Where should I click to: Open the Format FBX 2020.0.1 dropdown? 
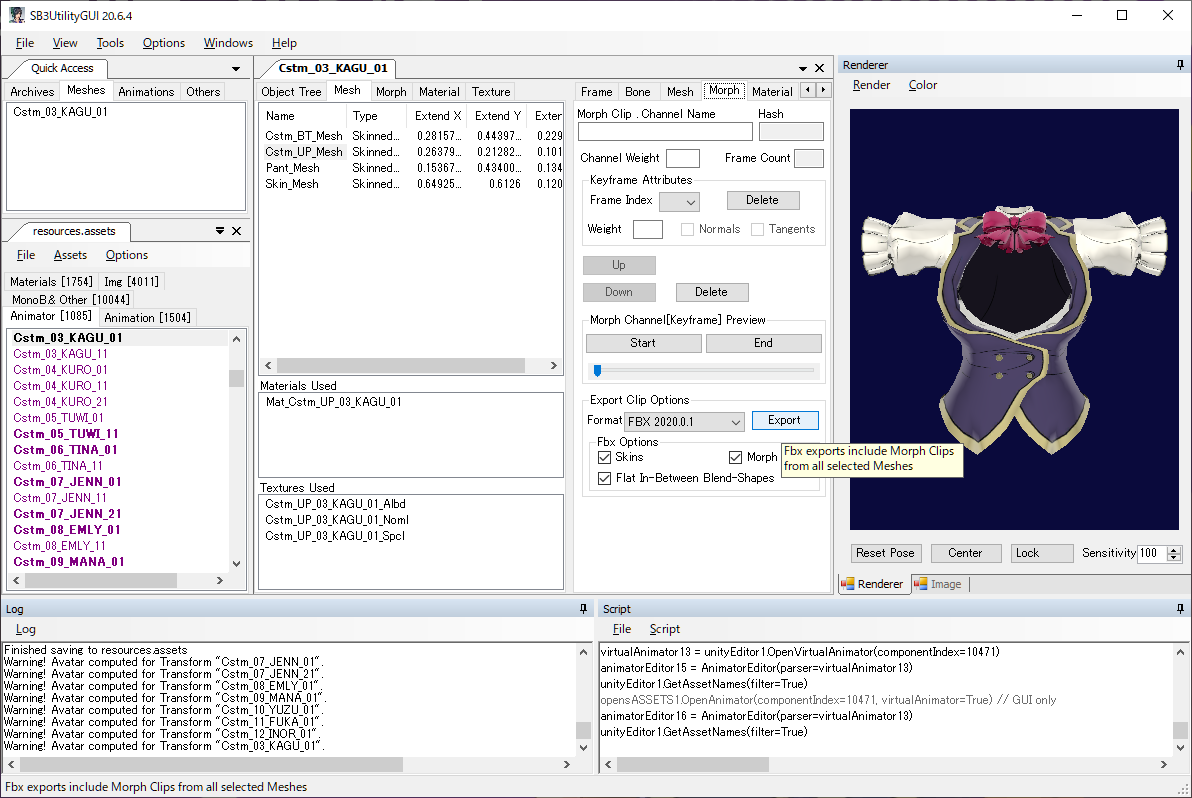pyautogui.click(x=684, y=421)
